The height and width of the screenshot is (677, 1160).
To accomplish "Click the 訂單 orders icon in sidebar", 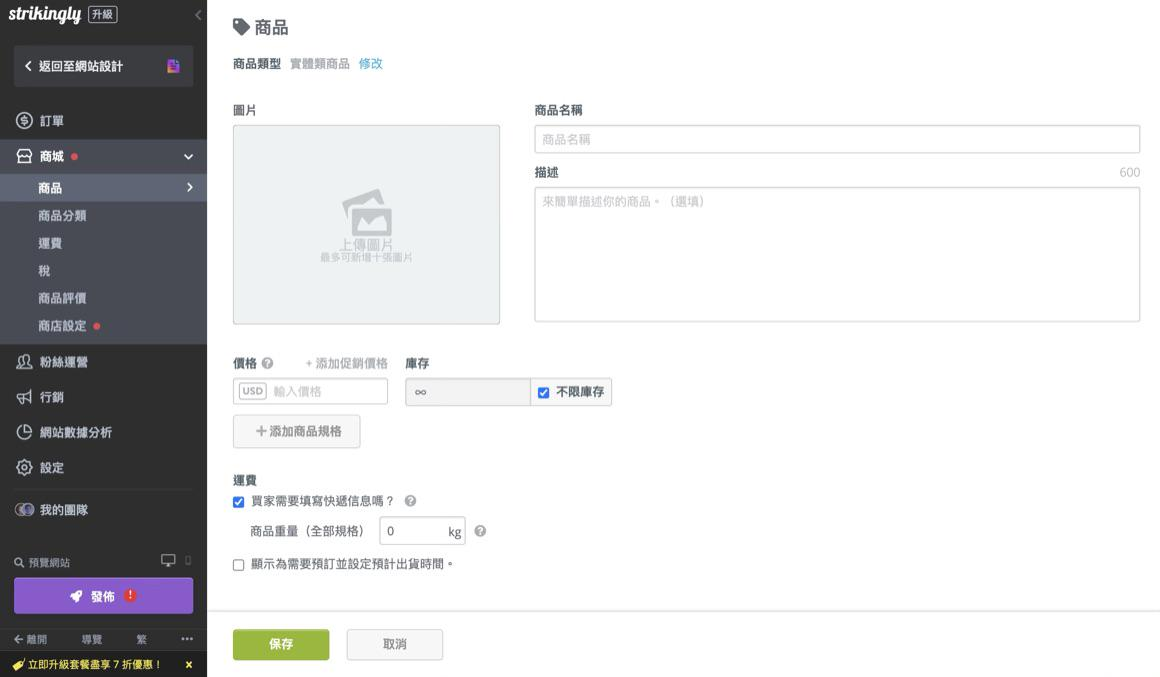I will tap(24, 121).
